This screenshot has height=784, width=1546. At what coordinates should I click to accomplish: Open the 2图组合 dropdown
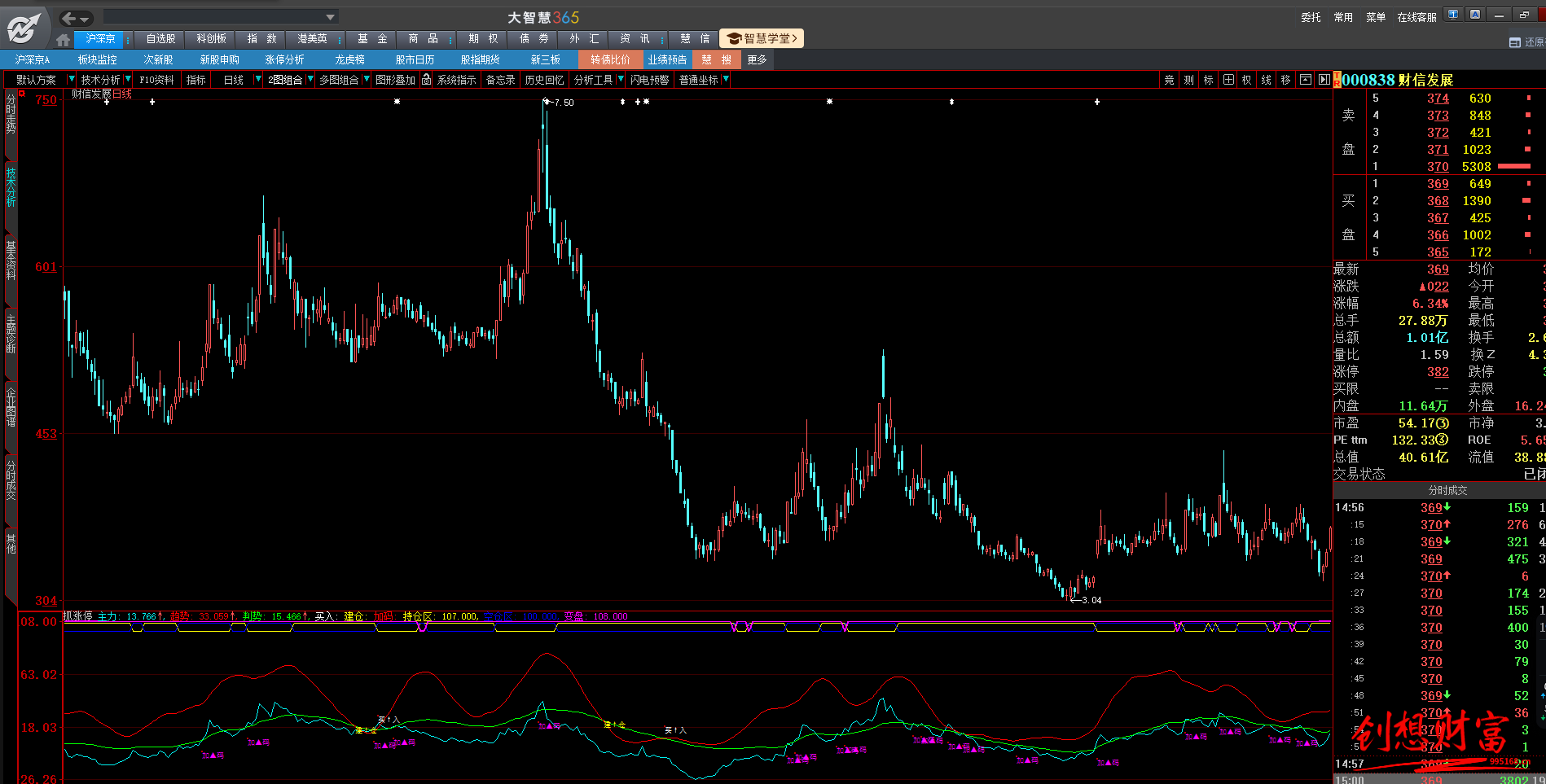310,79
